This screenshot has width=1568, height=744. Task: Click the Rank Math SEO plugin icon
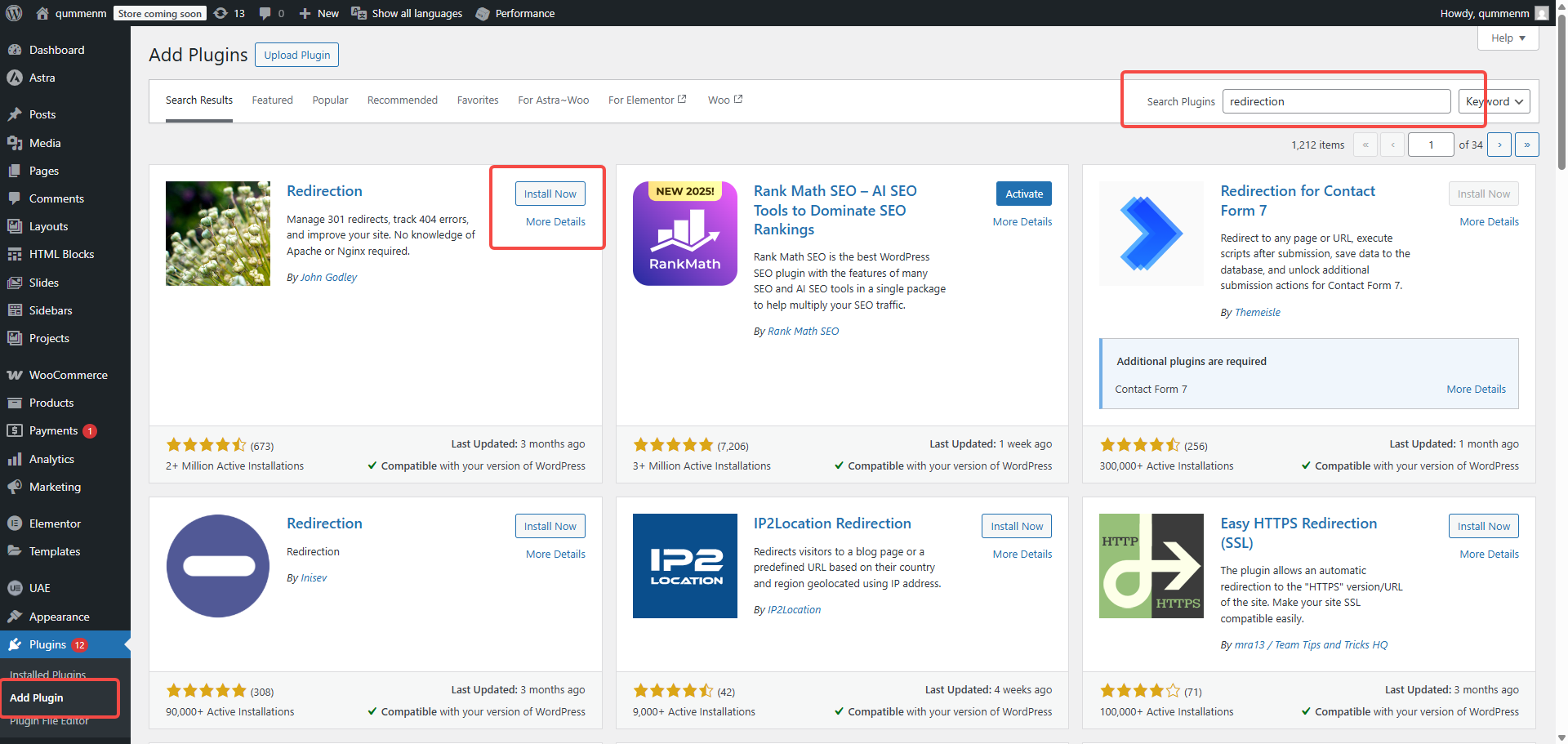[x=684, y=234]
